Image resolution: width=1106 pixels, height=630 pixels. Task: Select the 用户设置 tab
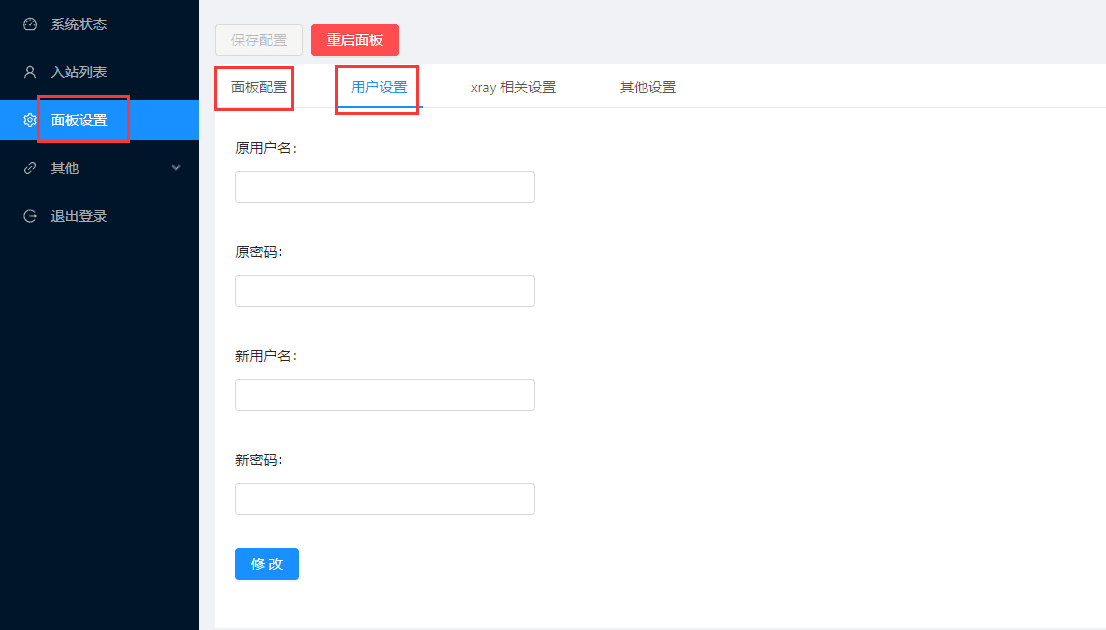pos(376,87)
